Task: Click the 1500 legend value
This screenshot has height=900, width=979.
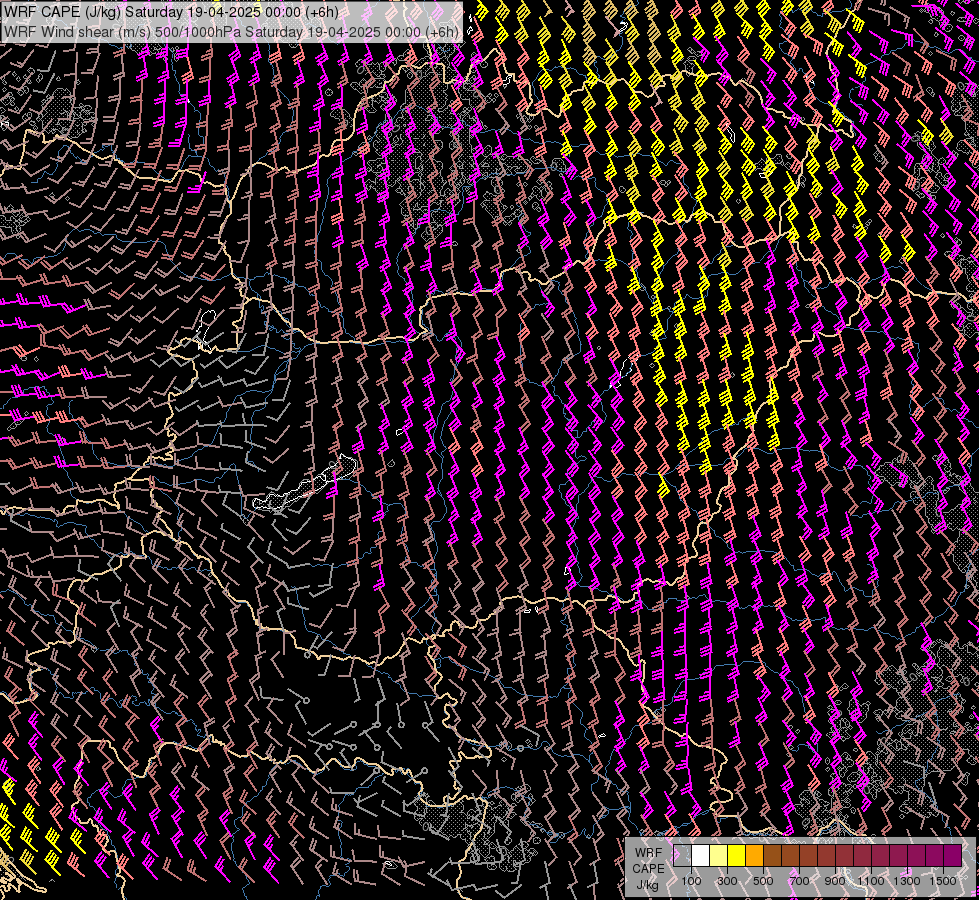Action: (943, 881)
